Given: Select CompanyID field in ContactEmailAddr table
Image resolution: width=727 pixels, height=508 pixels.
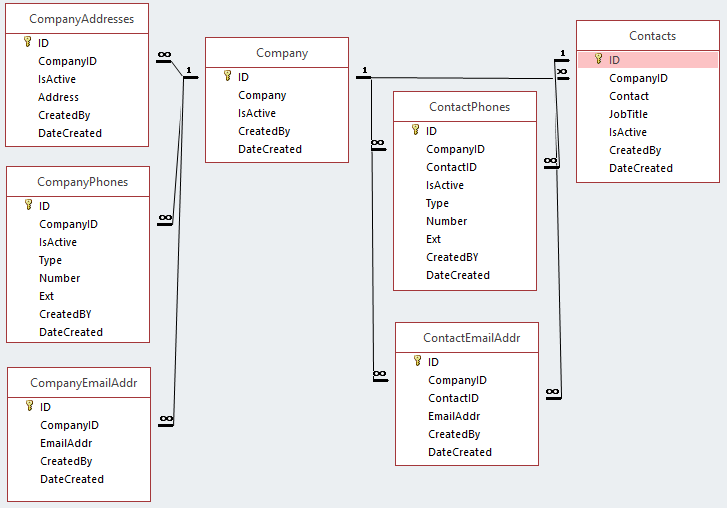Looking at the screenshot, I should point(457,381).
